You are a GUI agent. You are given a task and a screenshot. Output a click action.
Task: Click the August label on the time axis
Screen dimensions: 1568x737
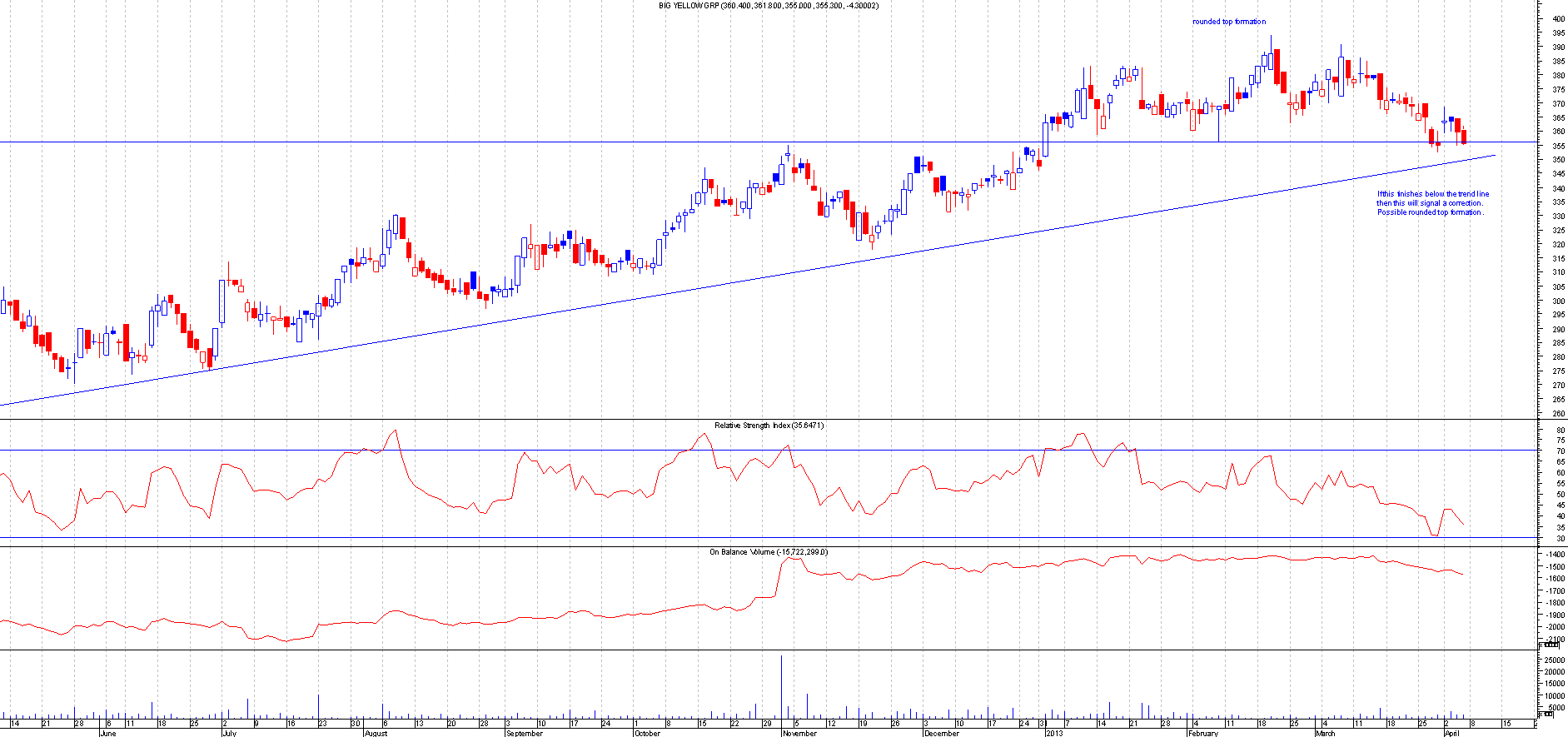click(376, 733)
